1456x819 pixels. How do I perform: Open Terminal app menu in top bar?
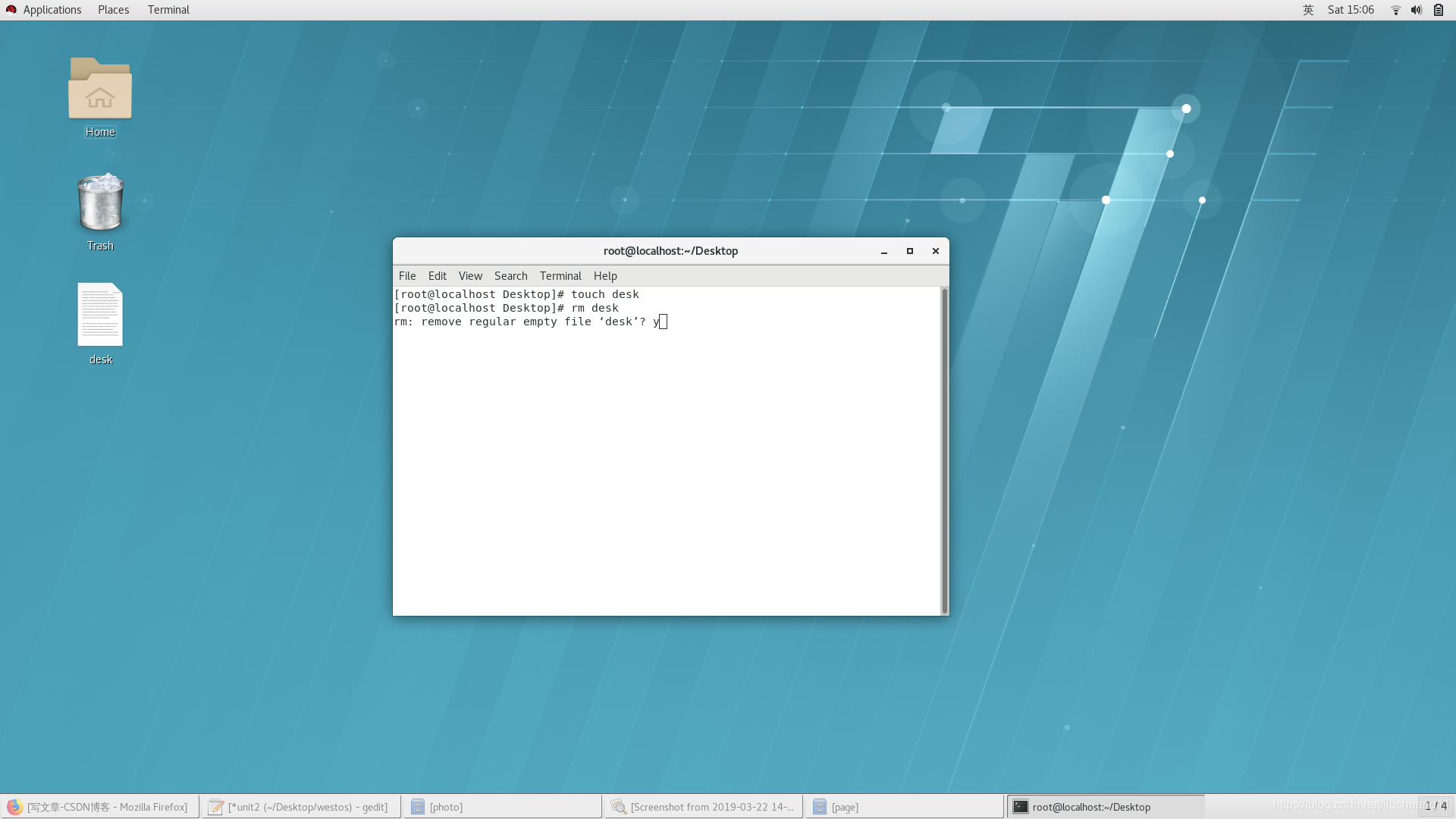pos(168,10)
